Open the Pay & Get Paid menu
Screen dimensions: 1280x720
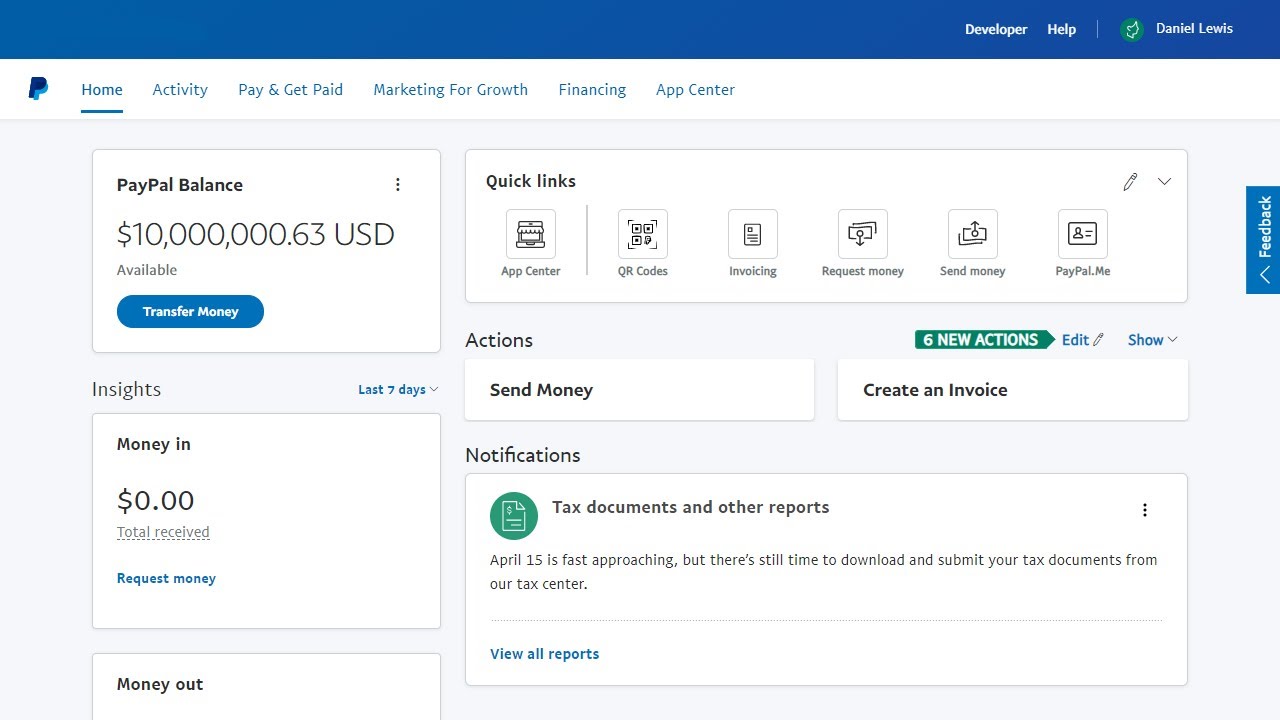(291, 90)
